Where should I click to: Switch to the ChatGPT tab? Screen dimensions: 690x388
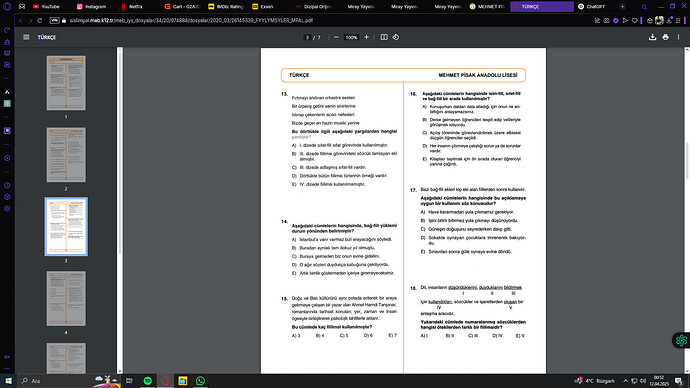click(x=592, y=7)
